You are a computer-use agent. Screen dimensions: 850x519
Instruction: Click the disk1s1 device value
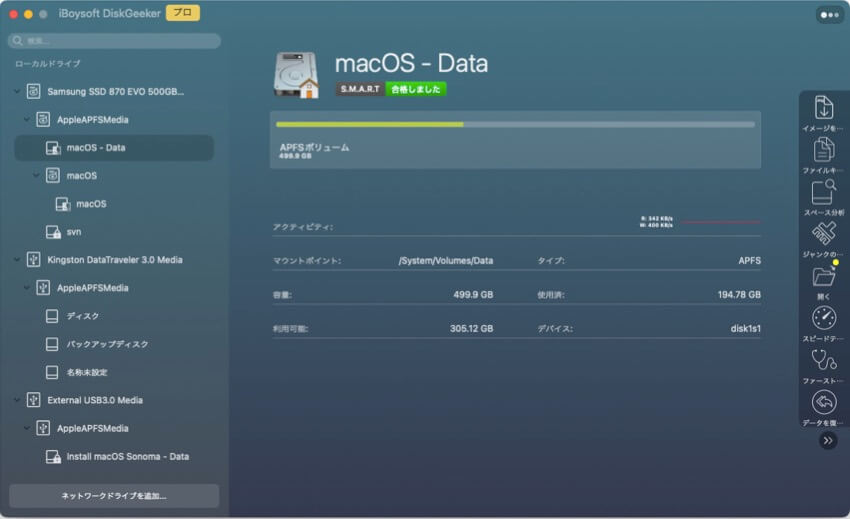coord(745,329)
